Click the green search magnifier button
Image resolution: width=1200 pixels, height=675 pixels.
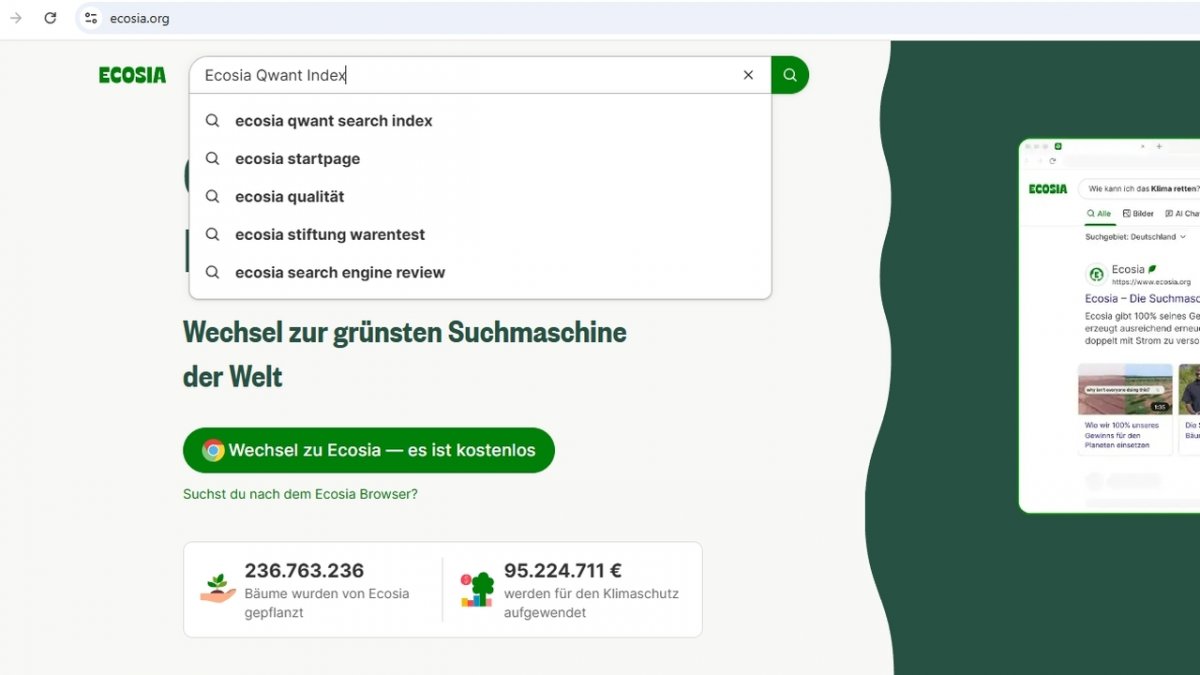790,75
